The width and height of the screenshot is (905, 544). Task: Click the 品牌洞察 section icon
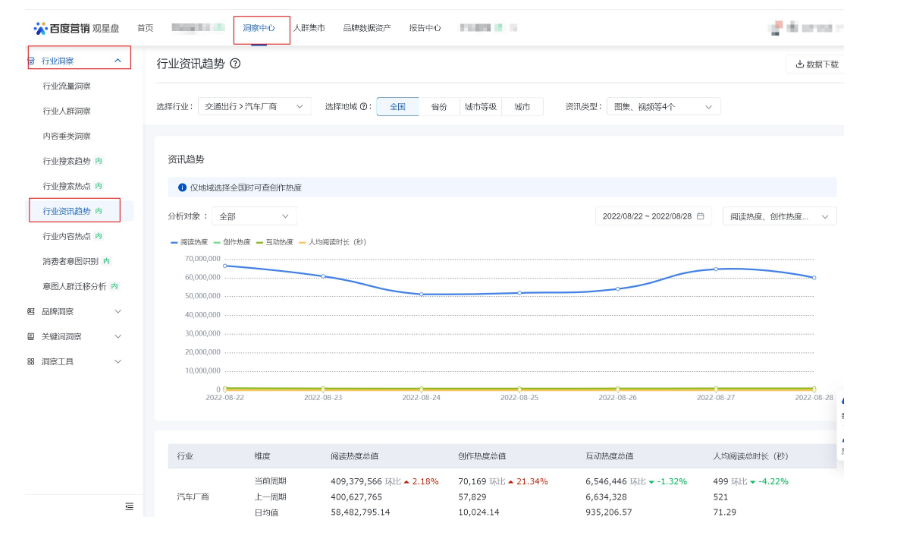click(x=31, y=312)
